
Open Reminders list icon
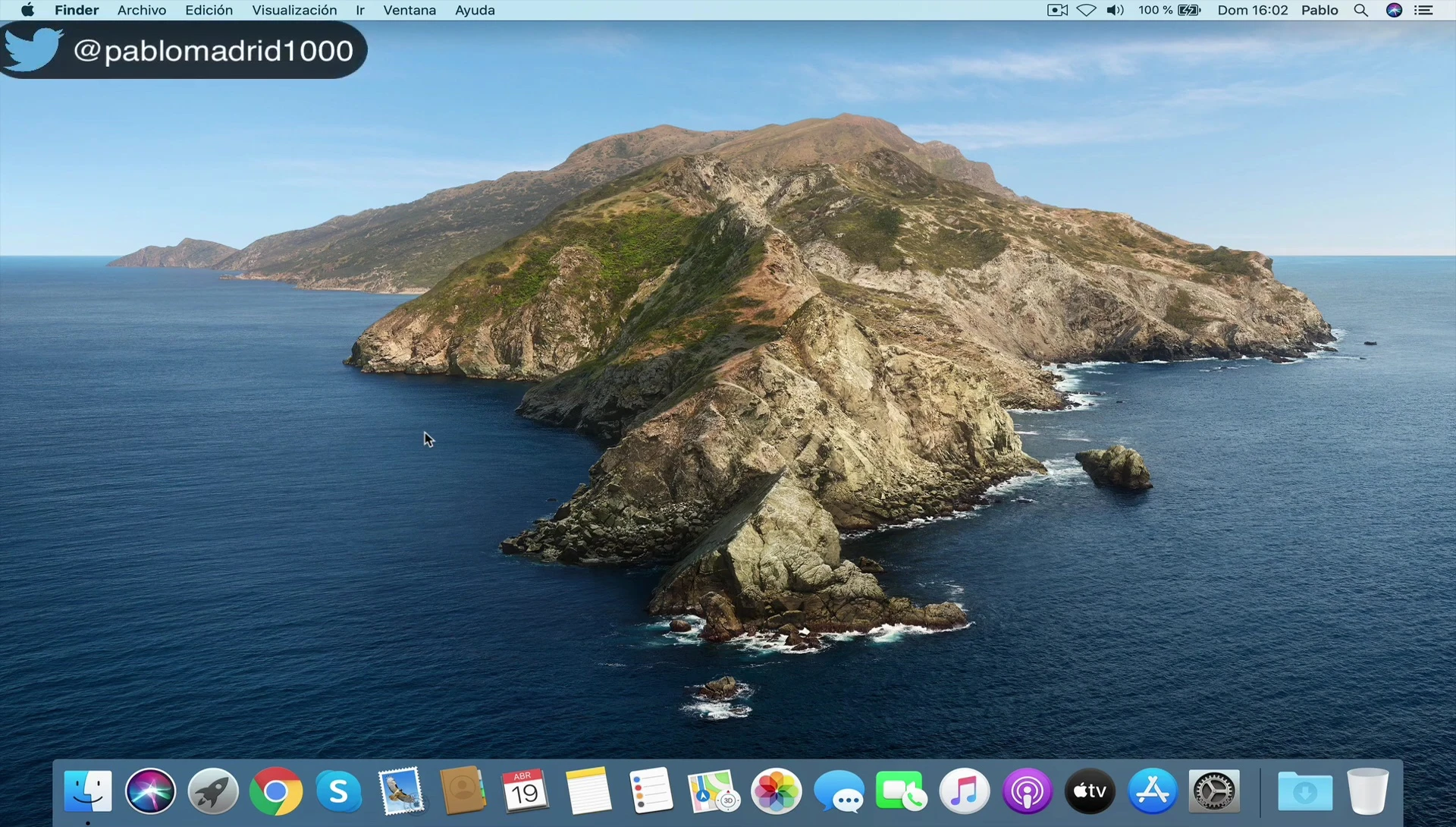[x=651, y=791]
